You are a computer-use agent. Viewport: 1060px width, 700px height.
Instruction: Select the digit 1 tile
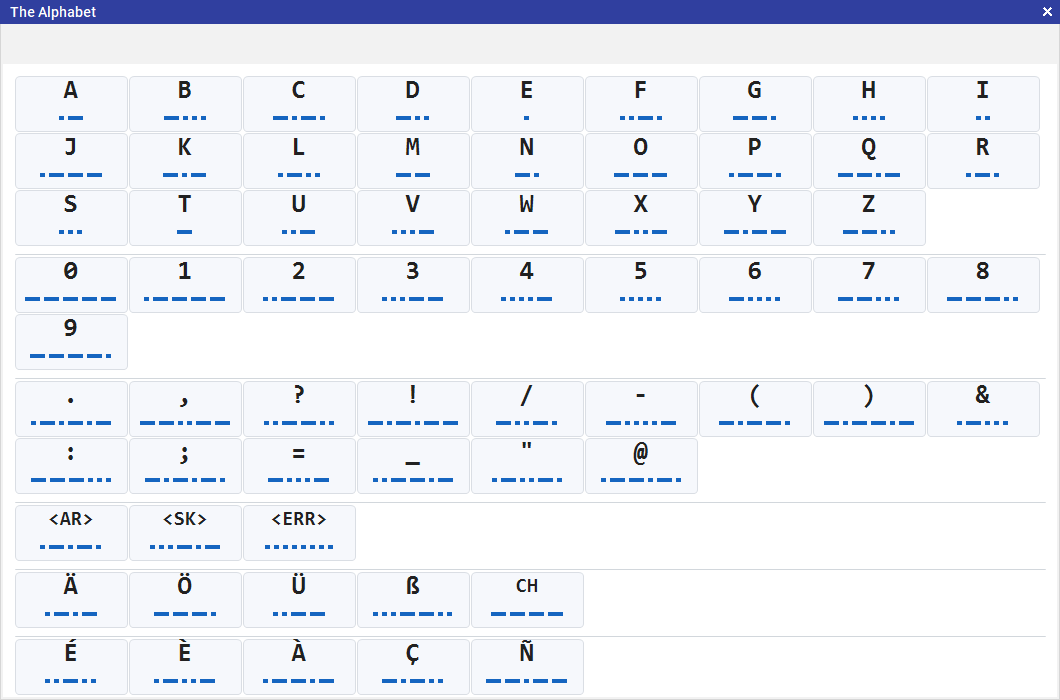(185, 285)
